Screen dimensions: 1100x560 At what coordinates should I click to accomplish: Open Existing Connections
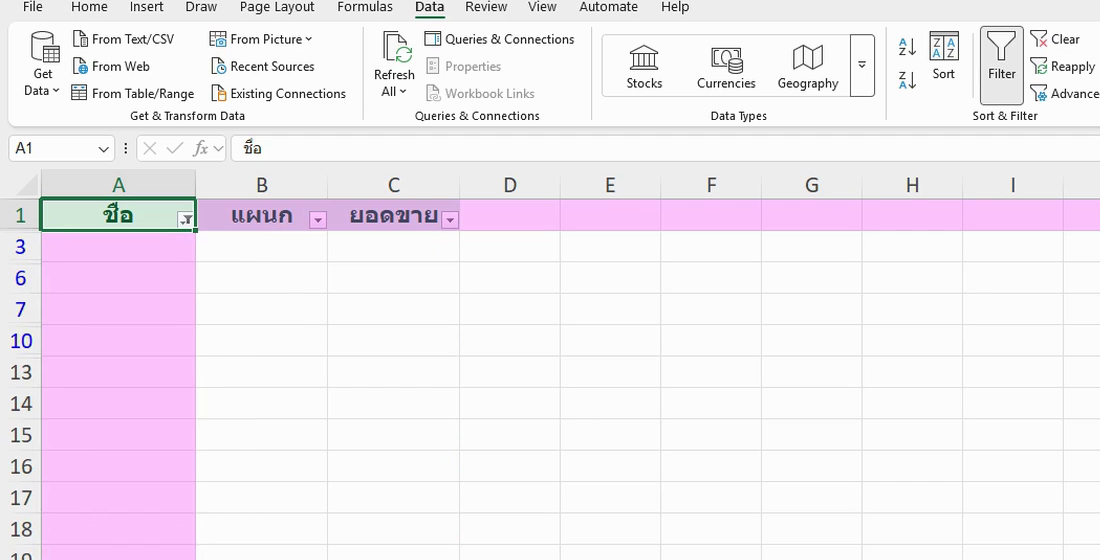tap(279, 93)
